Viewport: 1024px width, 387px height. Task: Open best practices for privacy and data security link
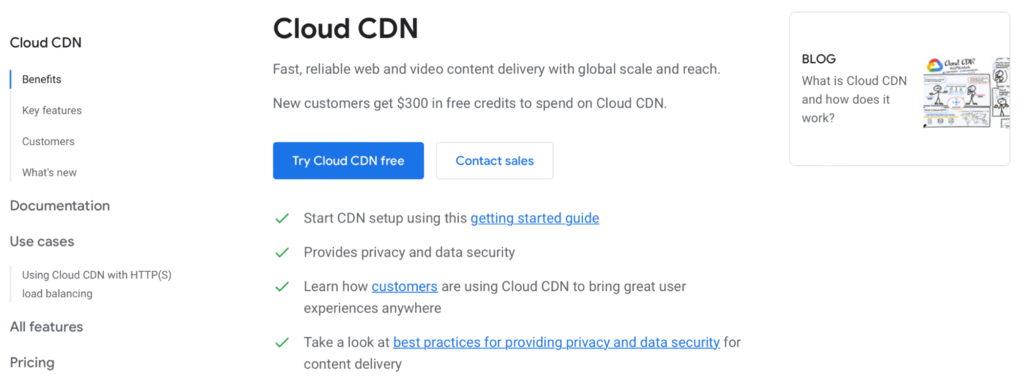(556, 342)
